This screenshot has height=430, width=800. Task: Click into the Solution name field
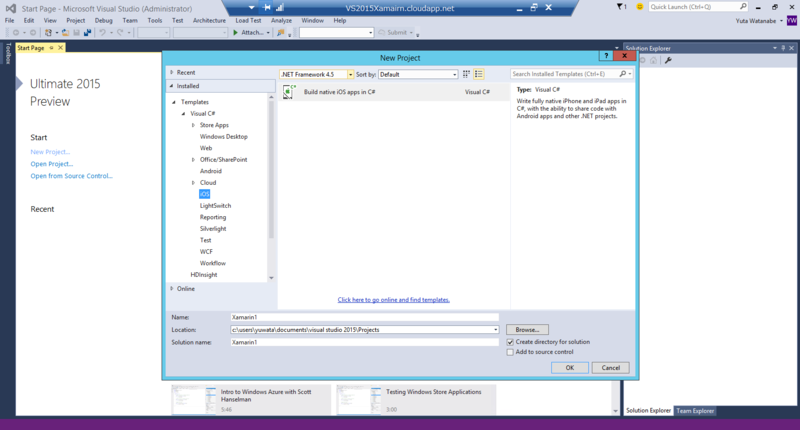coord(364,342)
